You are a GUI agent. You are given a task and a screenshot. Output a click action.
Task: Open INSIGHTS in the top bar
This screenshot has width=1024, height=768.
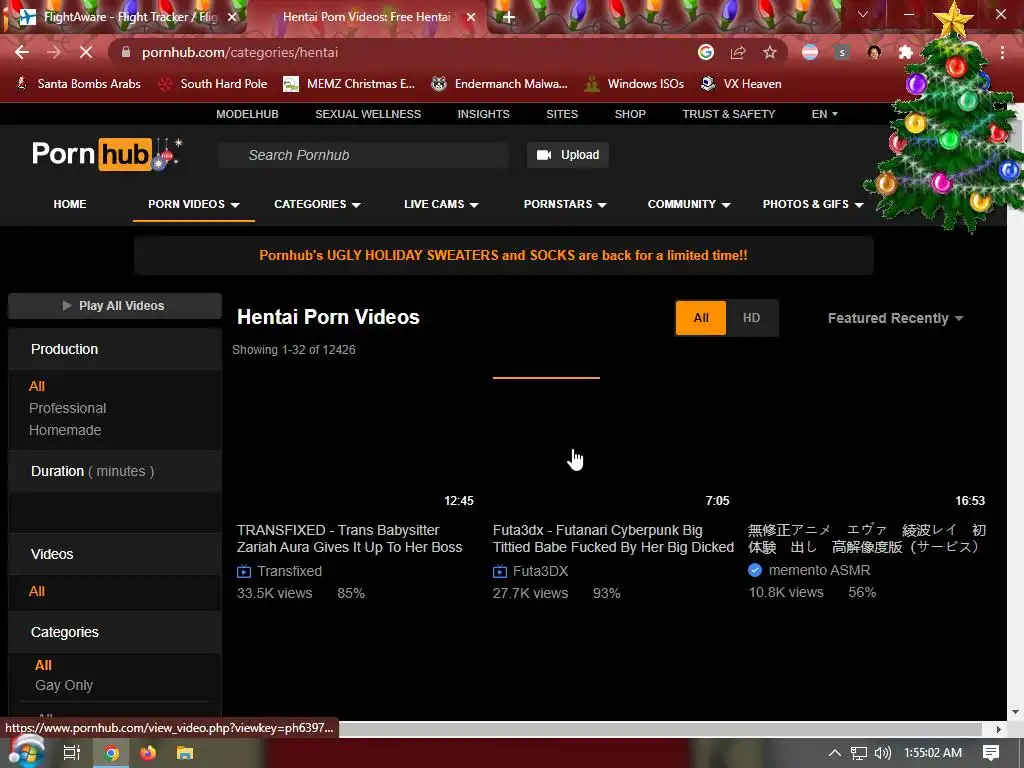[483, 114]
